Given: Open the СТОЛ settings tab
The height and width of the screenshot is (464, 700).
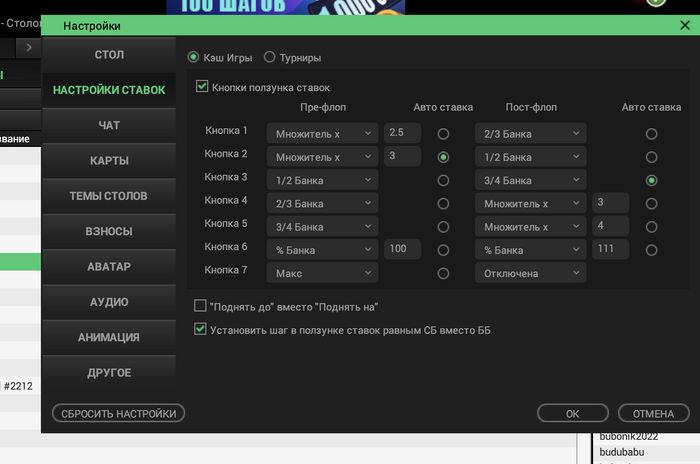Looking at the screenshot, I should (109, 54).
